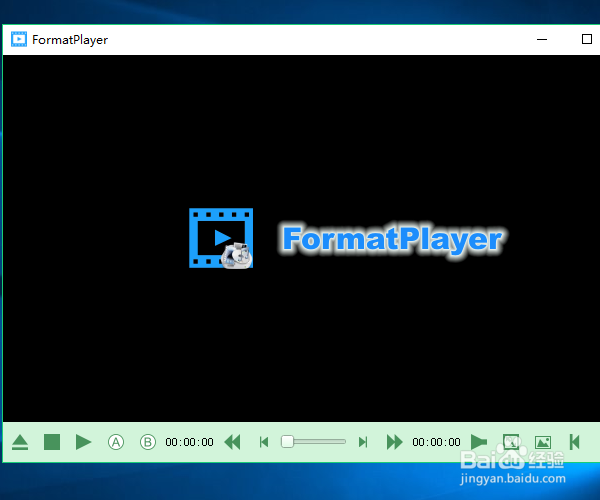The image size is (600, 500).
Task: Maximize the FormatPlayer window
Action: (587, 39)
